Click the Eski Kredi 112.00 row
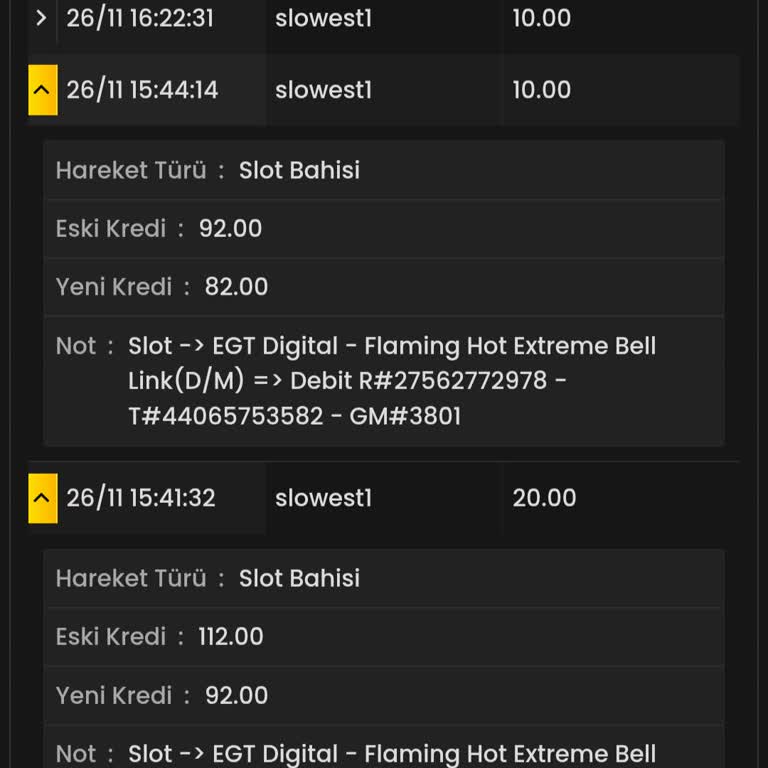 (x=383, y=637)
